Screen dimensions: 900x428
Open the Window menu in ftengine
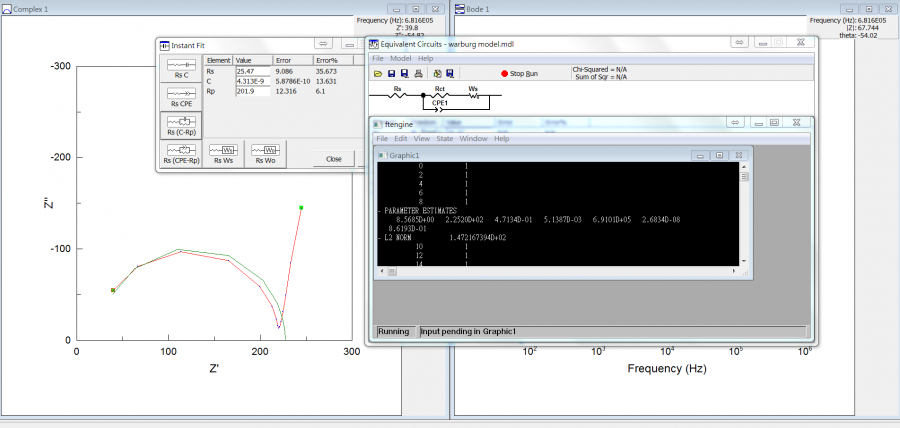pos(473,138)
